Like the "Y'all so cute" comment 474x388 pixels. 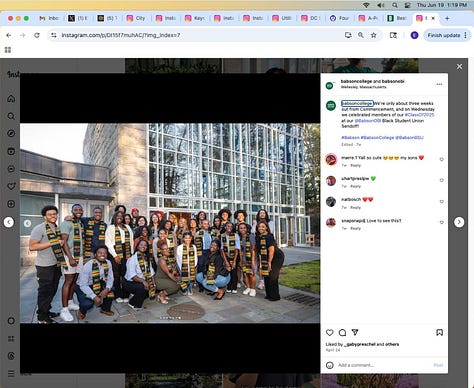coord(441,159)
